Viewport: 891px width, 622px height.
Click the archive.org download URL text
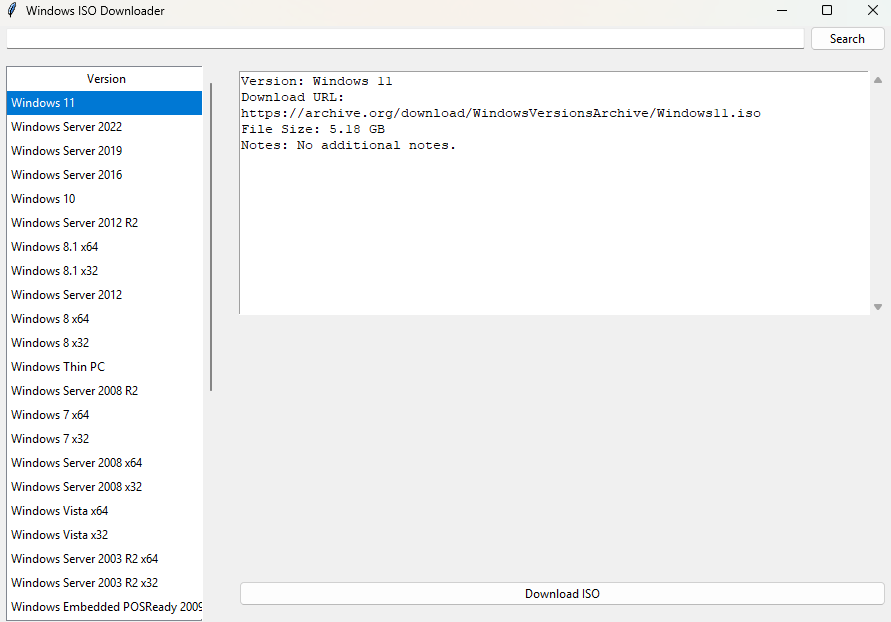501,113
